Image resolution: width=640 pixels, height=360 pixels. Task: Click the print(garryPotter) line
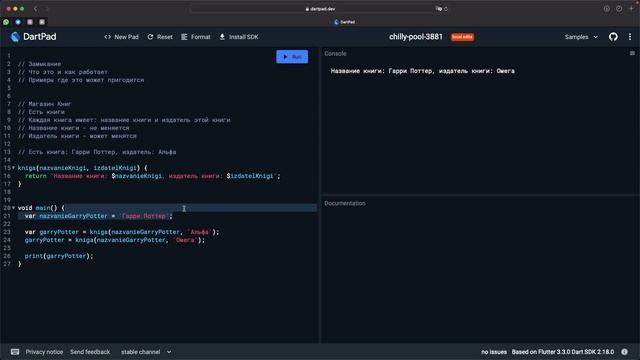[59, 256]
